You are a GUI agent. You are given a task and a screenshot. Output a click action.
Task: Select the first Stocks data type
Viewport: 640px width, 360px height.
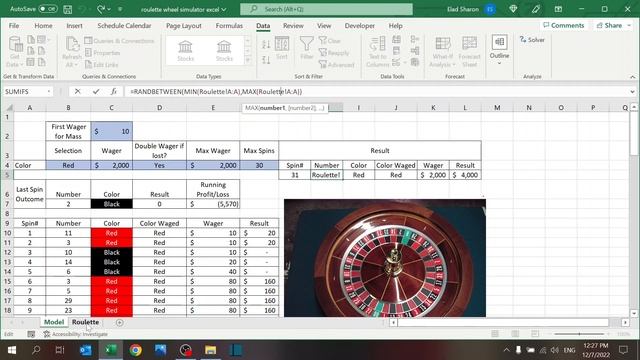tap(185, 51)
